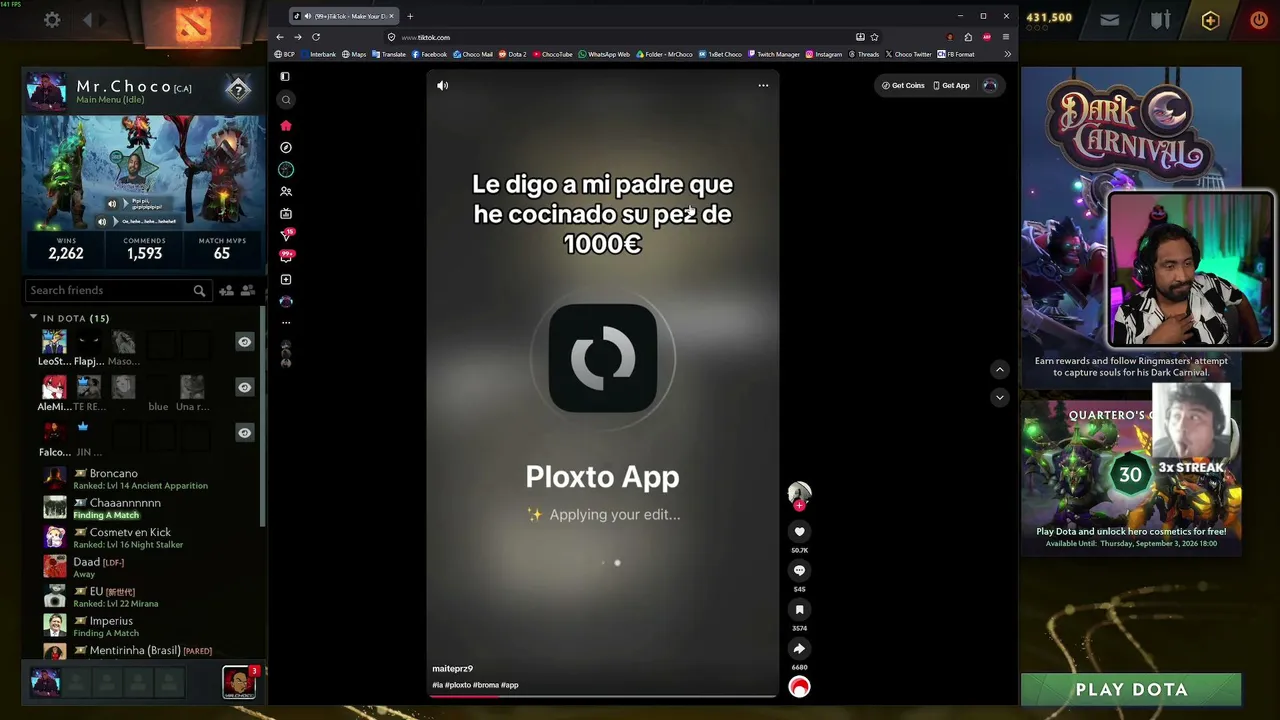
Task: Collapse the TikTok sidebar panel icon
Action: pyautogui.click(x=285, y=76)
